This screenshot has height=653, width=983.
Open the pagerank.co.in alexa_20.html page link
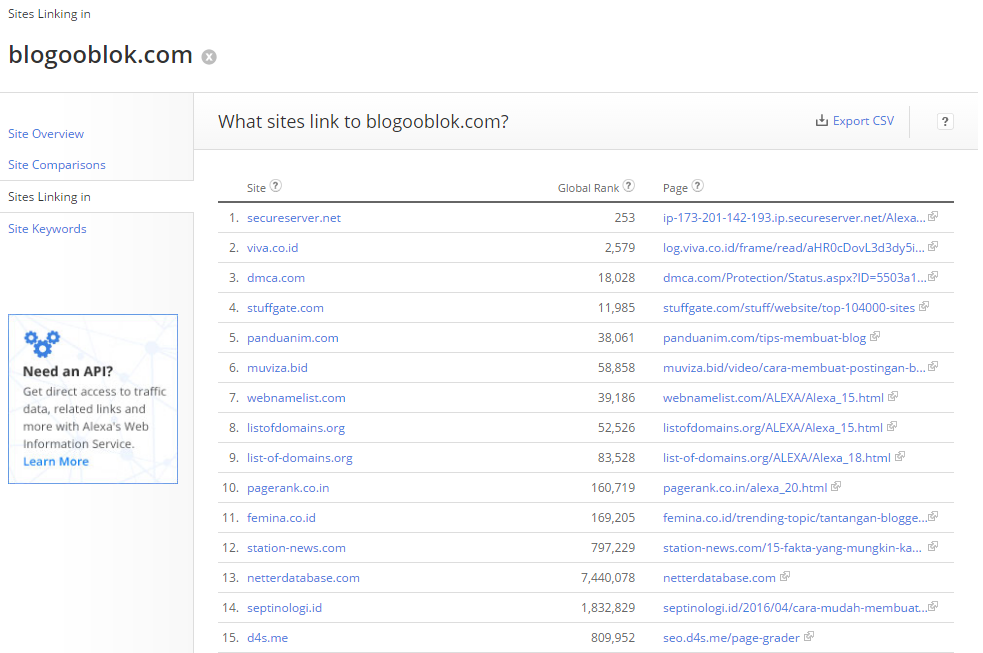745,487
